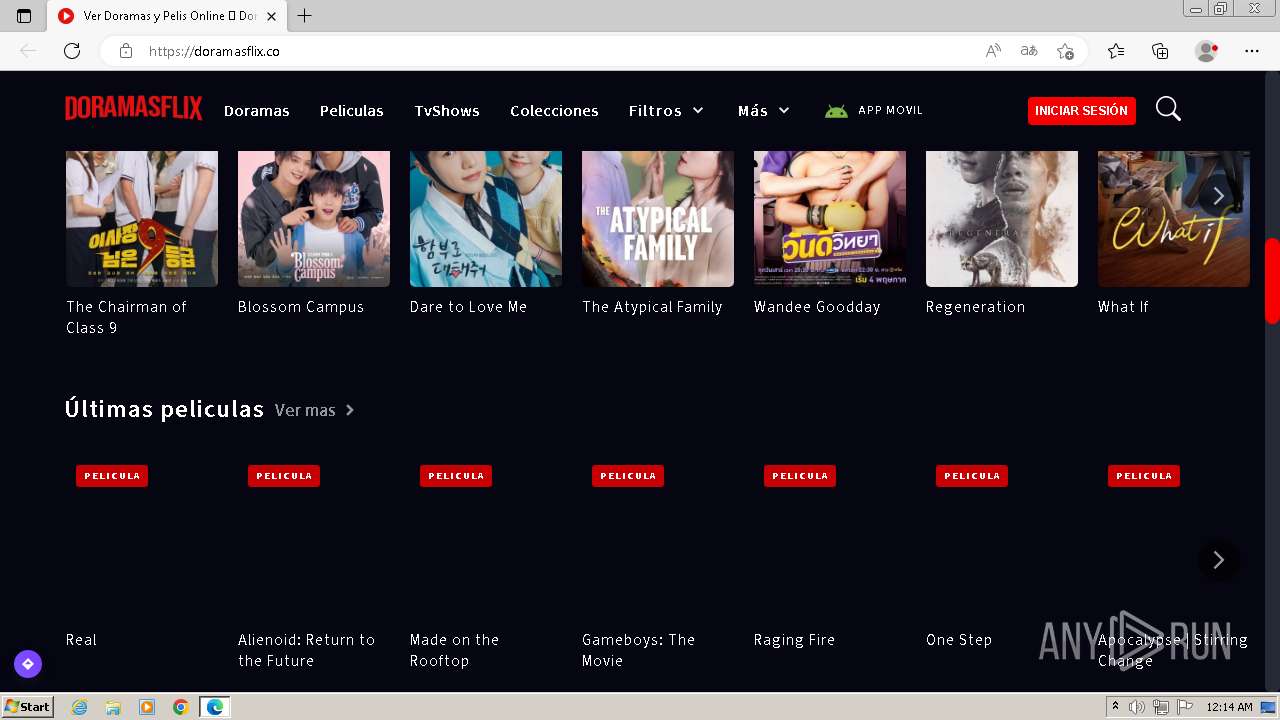Image resolution: width=1280 pixels, height=720 pixels.
Task: Open the Blossom Campus title link
Action: coord(301,307)
